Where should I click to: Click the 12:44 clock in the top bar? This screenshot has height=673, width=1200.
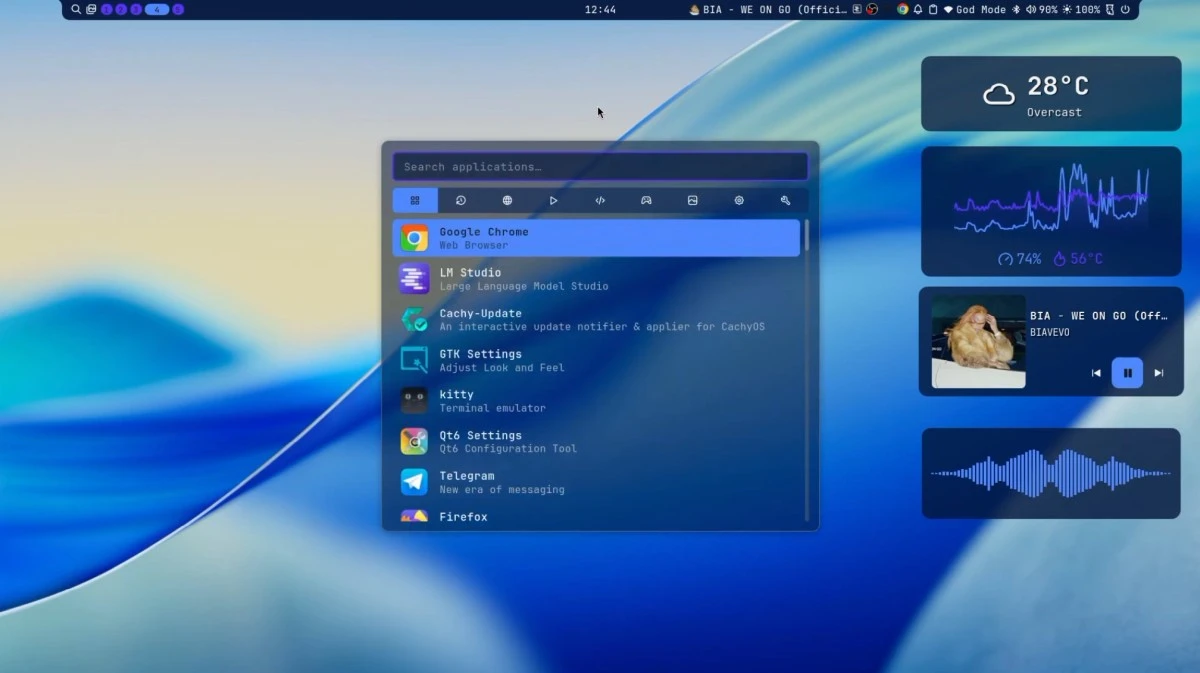[600, 9]
